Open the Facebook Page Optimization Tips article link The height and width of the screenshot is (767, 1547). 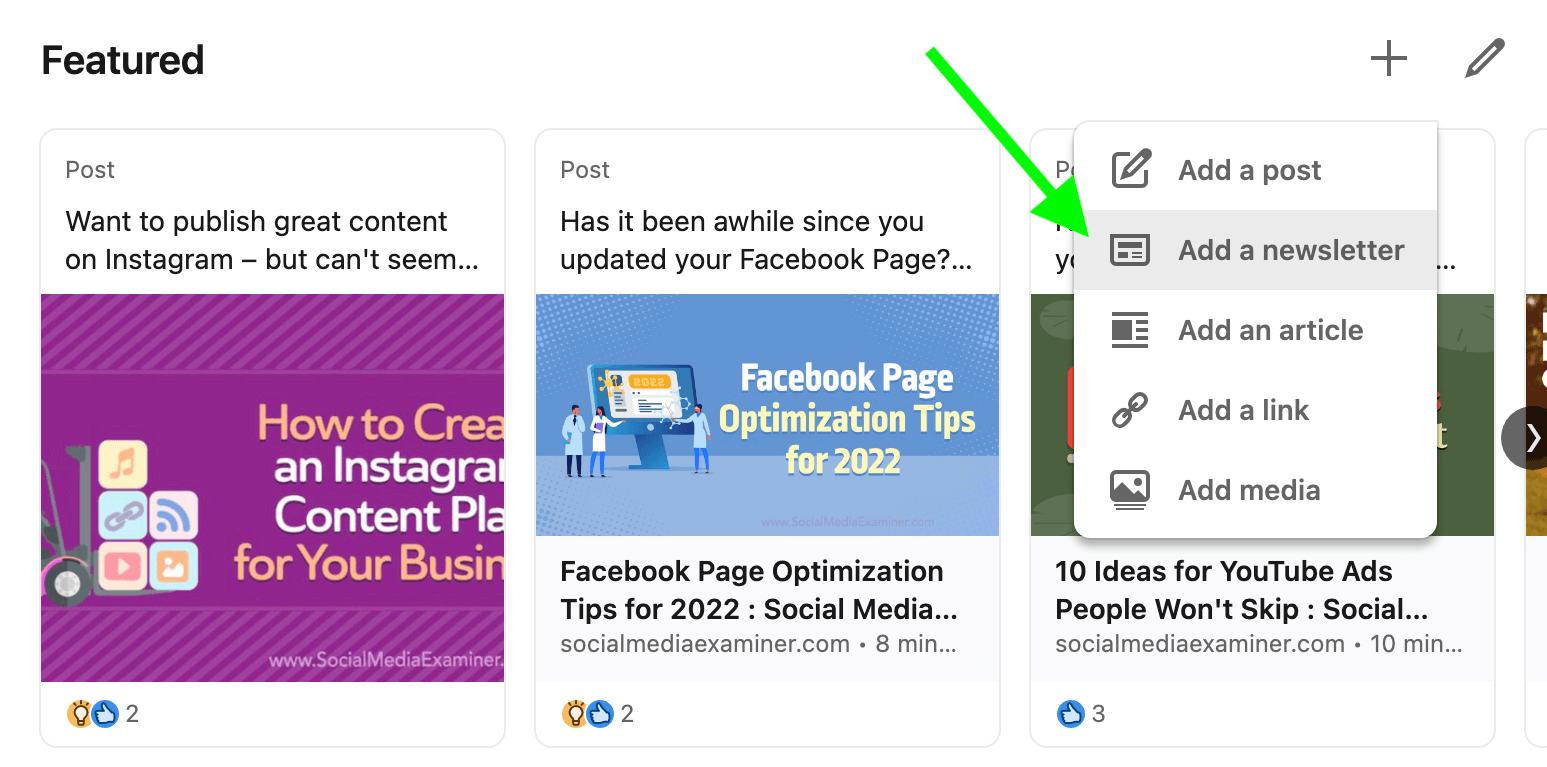pyautogui.click(x=758, y=590)
